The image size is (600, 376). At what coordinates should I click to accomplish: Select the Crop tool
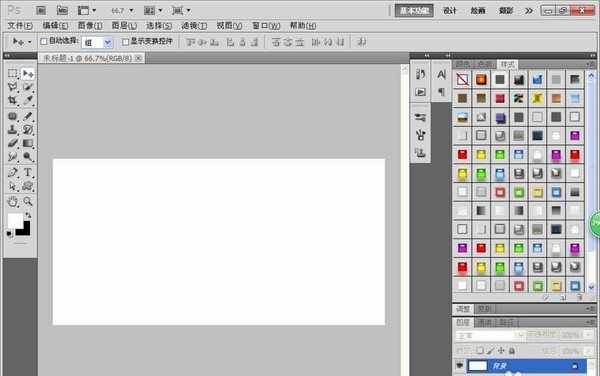(x=13, y=100)
